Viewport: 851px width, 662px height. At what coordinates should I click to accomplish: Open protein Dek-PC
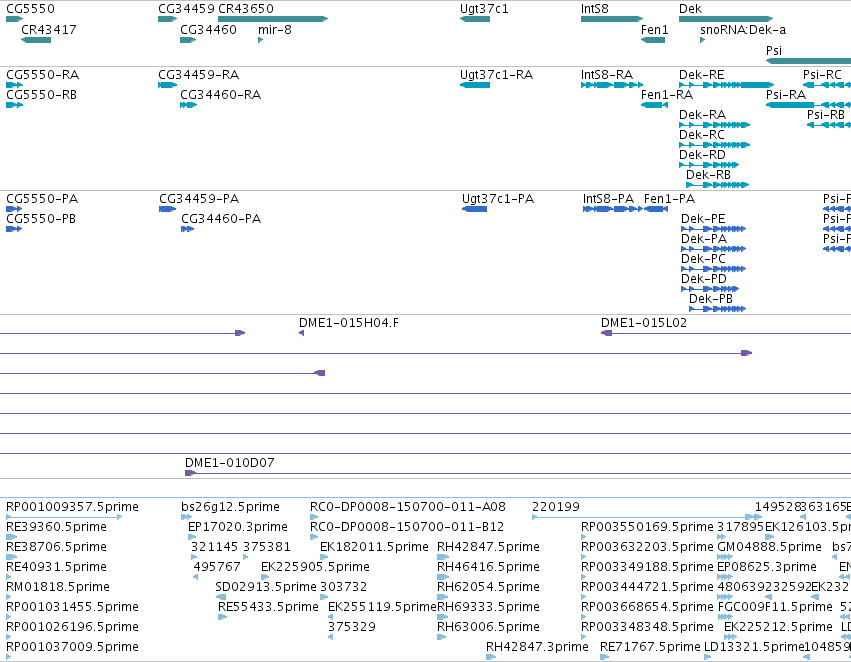pos(714,269)
